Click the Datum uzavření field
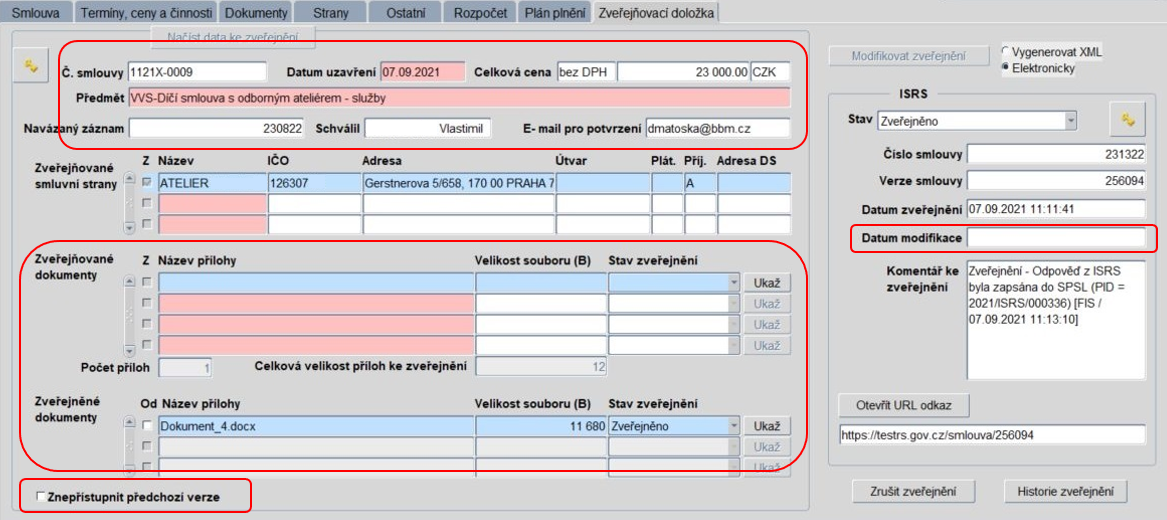 pos(422,72)
